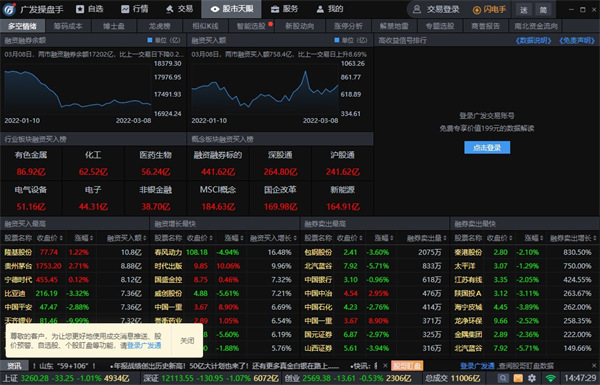Click 登录广发通 link in the popup

[x=144, y=346]
